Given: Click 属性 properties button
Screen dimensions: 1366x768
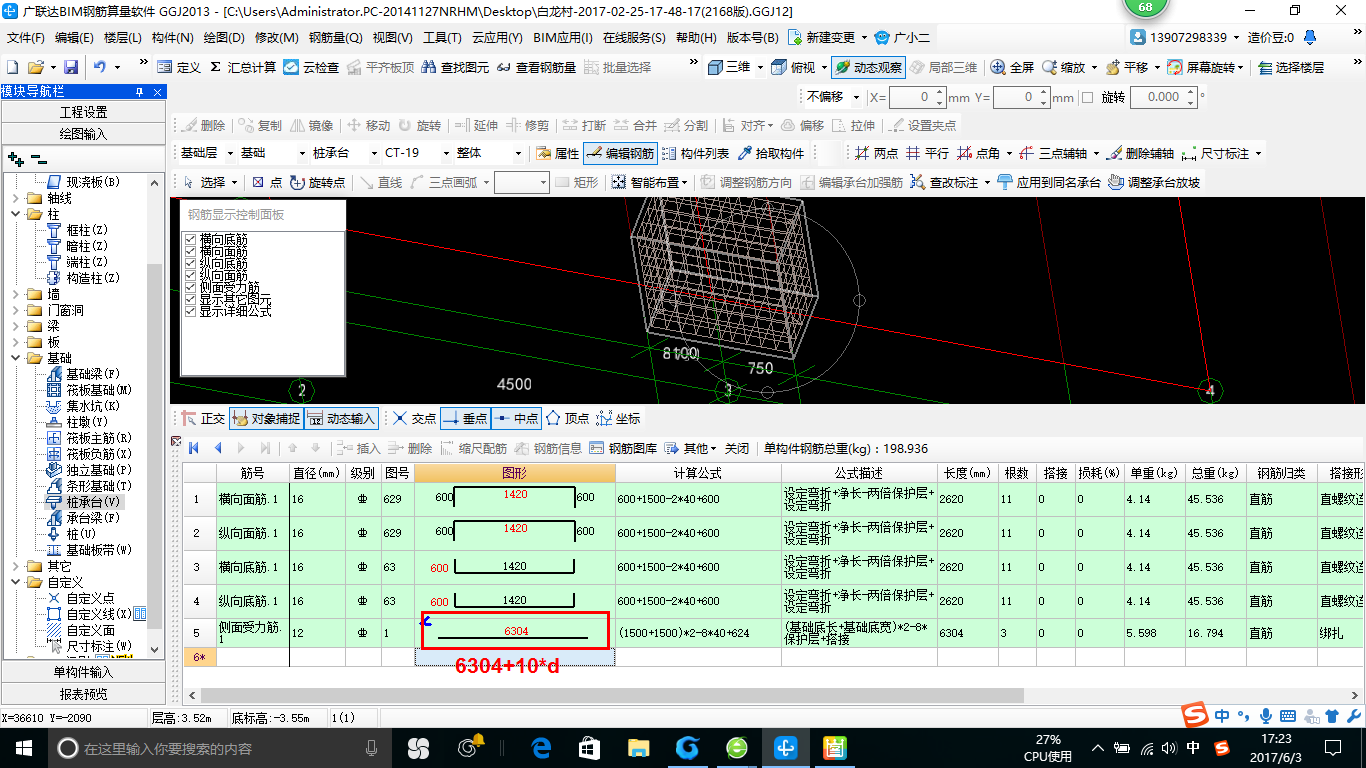Looking at the screenshot, I should [557, 153].
